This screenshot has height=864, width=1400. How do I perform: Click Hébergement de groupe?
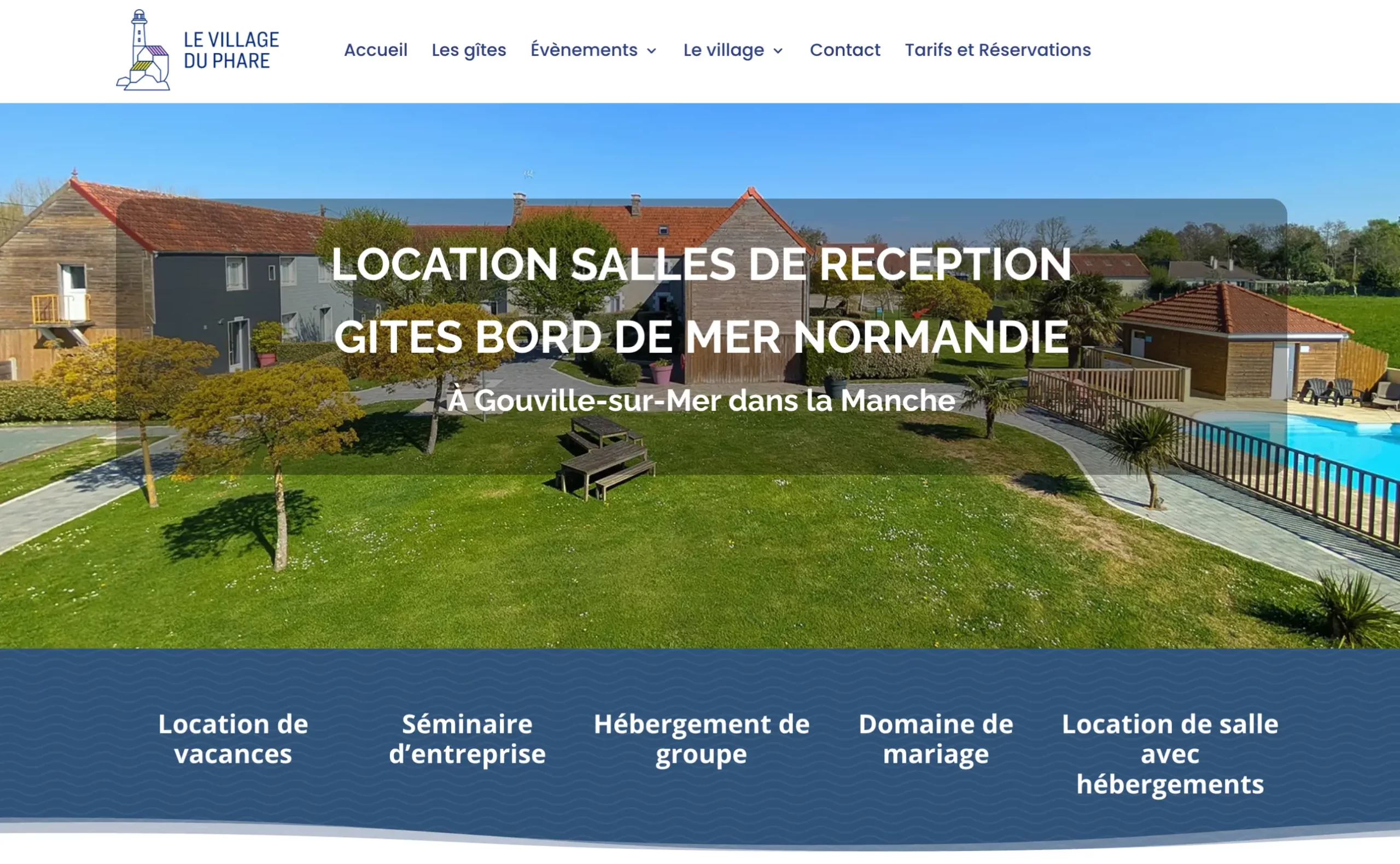pos(701,739)
